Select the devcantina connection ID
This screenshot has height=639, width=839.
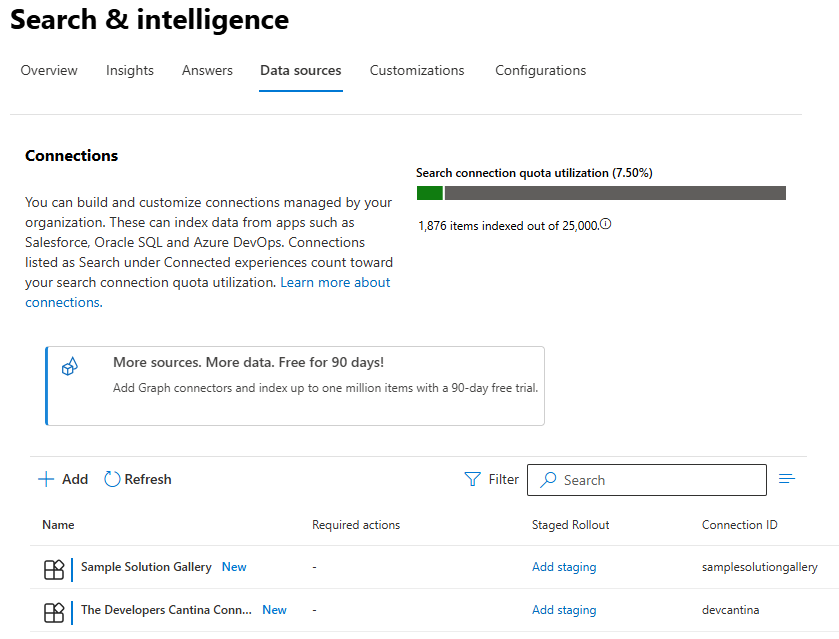pos(730,610)
